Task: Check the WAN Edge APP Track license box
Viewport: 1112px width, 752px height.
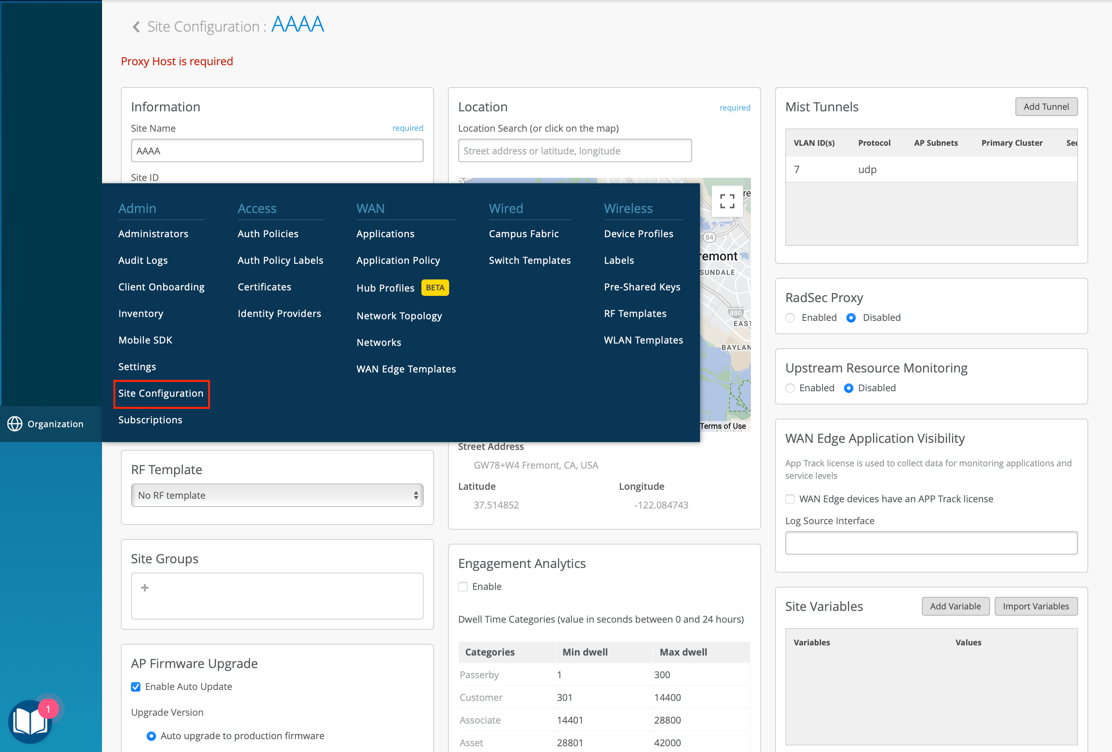Action: pyautogui.click(x=791, y=499)
